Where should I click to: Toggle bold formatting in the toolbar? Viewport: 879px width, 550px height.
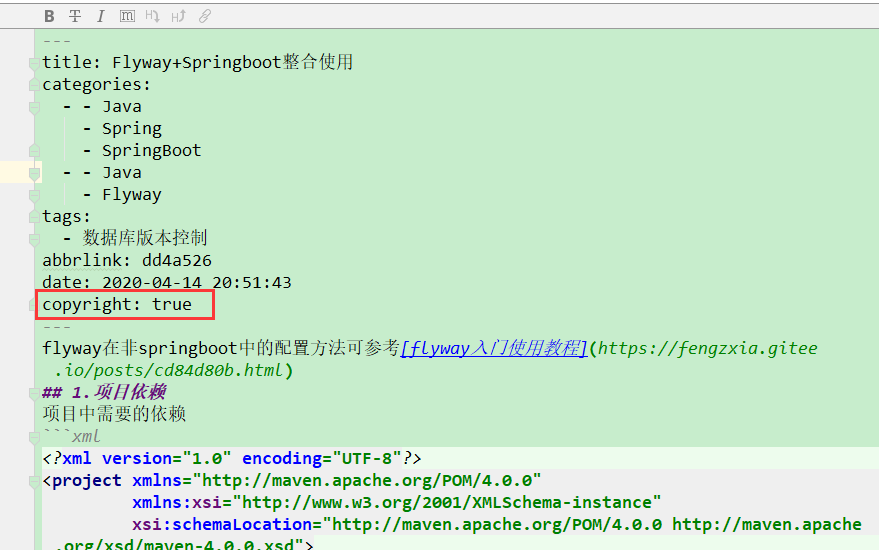coord(49,16)
